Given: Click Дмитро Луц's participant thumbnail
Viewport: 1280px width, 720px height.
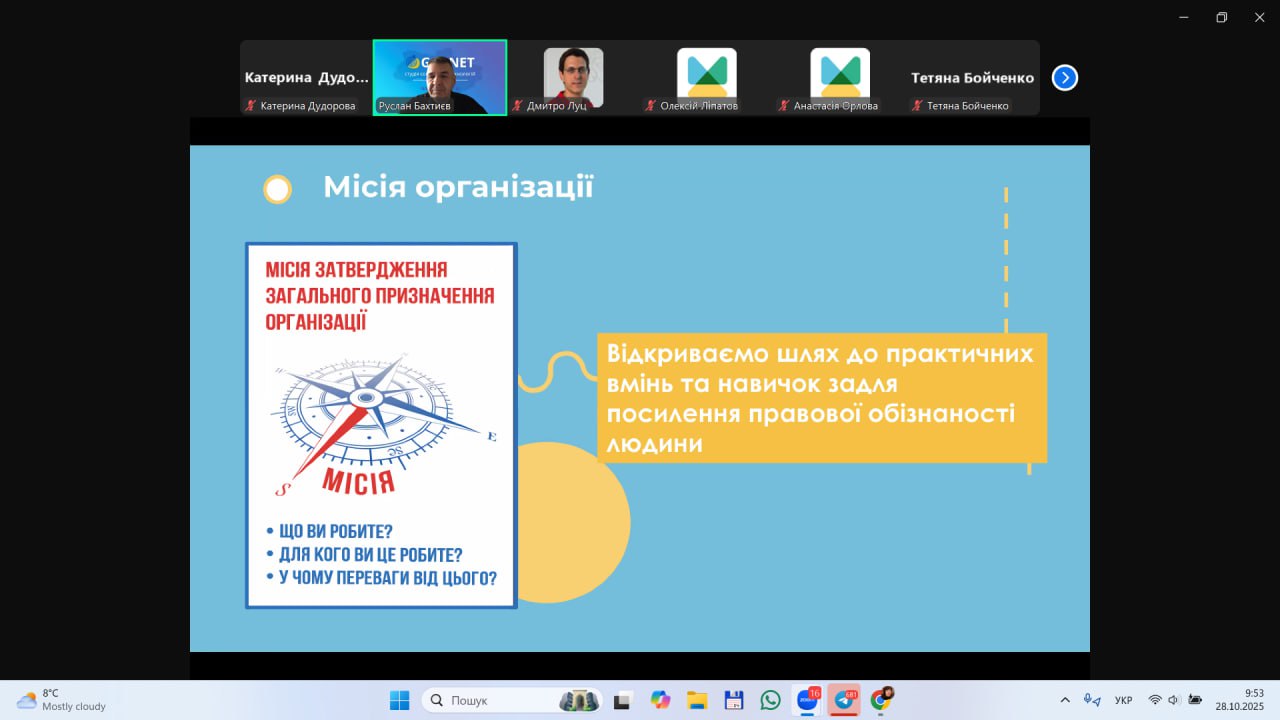Looking at the screenshot, I should pos(573,77).
